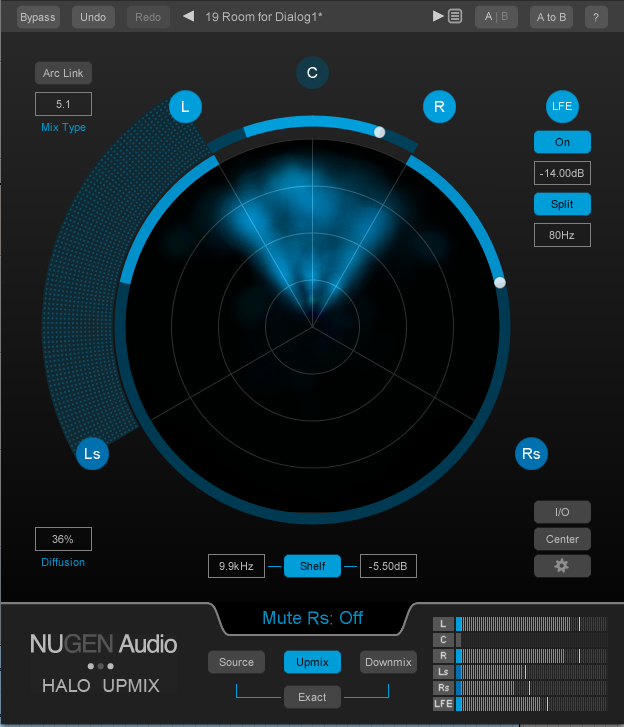Select the Ls surround speaker node
This screenshot has width=624, height=727.
[92, 453]
